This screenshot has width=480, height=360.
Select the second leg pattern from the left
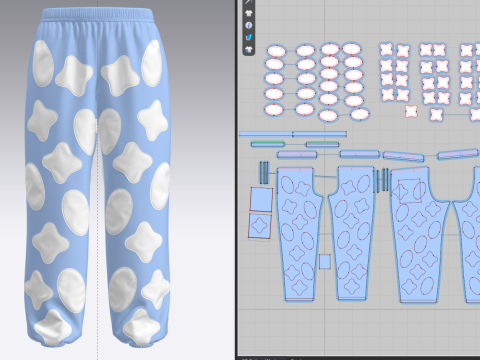(352, 233)
